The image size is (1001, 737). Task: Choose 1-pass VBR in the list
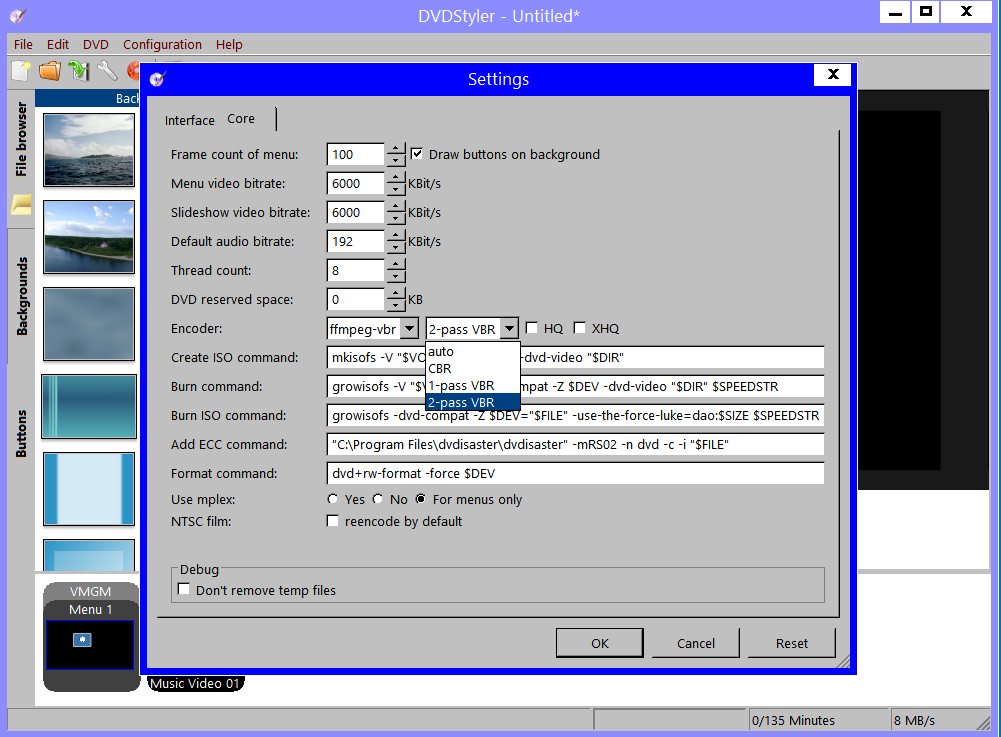pos(472,386)
